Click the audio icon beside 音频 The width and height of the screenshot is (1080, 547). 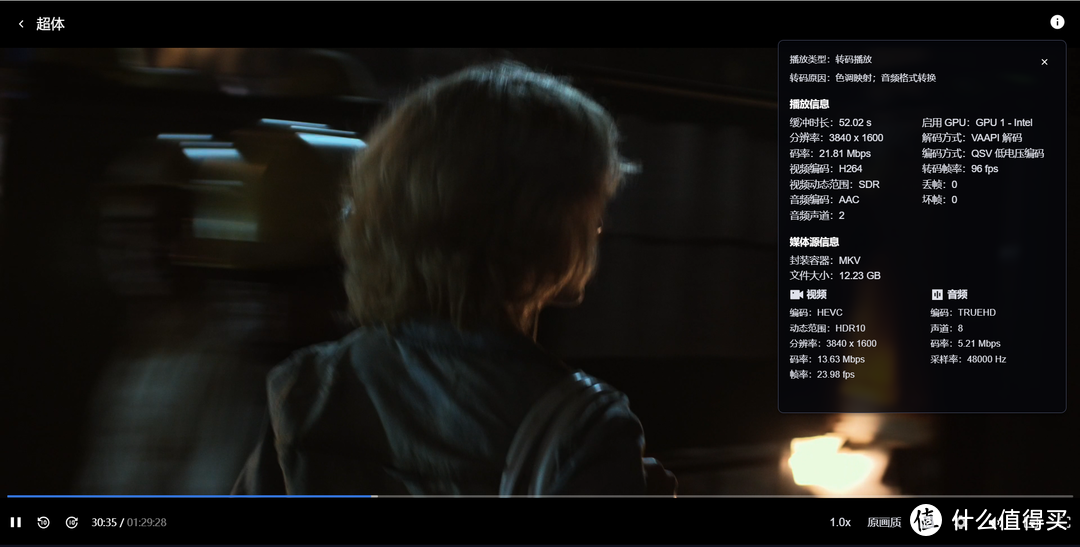(x=937, y=294)
